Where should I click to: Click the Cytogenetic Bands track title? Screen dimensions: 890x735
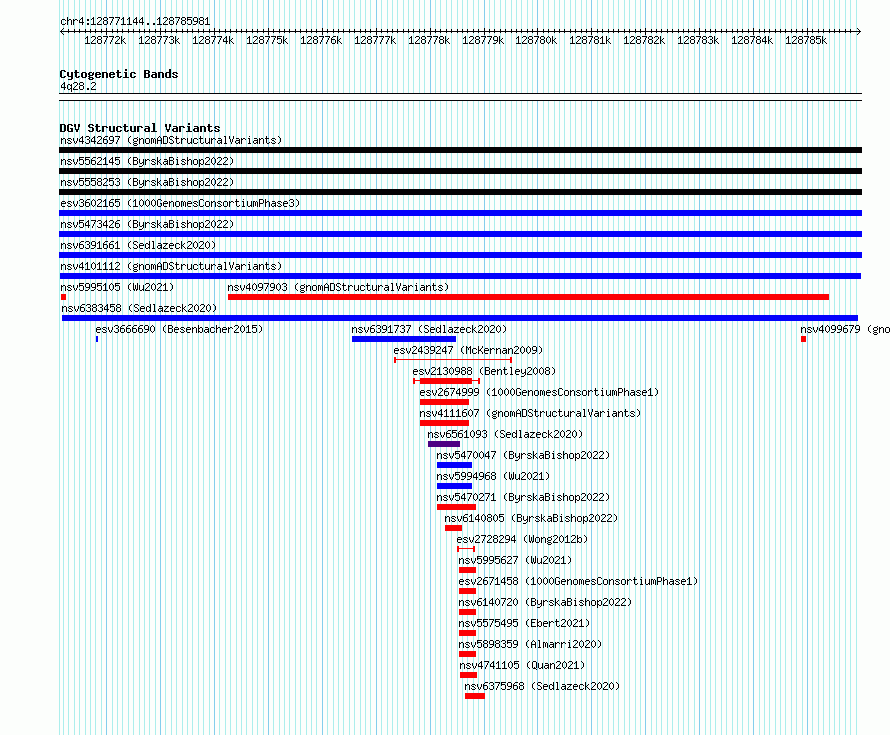119,74
